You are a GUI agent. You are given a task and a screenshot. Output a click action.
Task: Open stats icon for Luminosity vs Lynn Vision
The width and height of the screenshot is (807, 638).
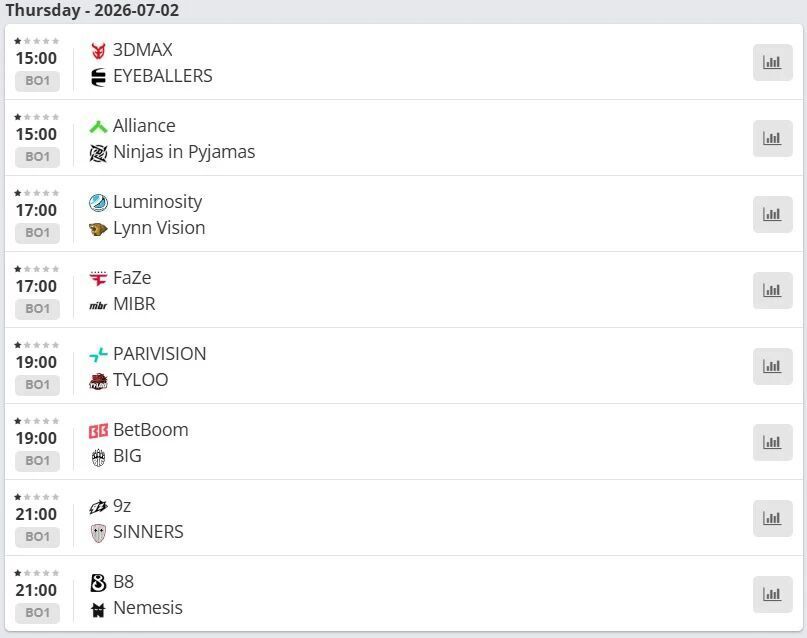[x=773, y=215]
